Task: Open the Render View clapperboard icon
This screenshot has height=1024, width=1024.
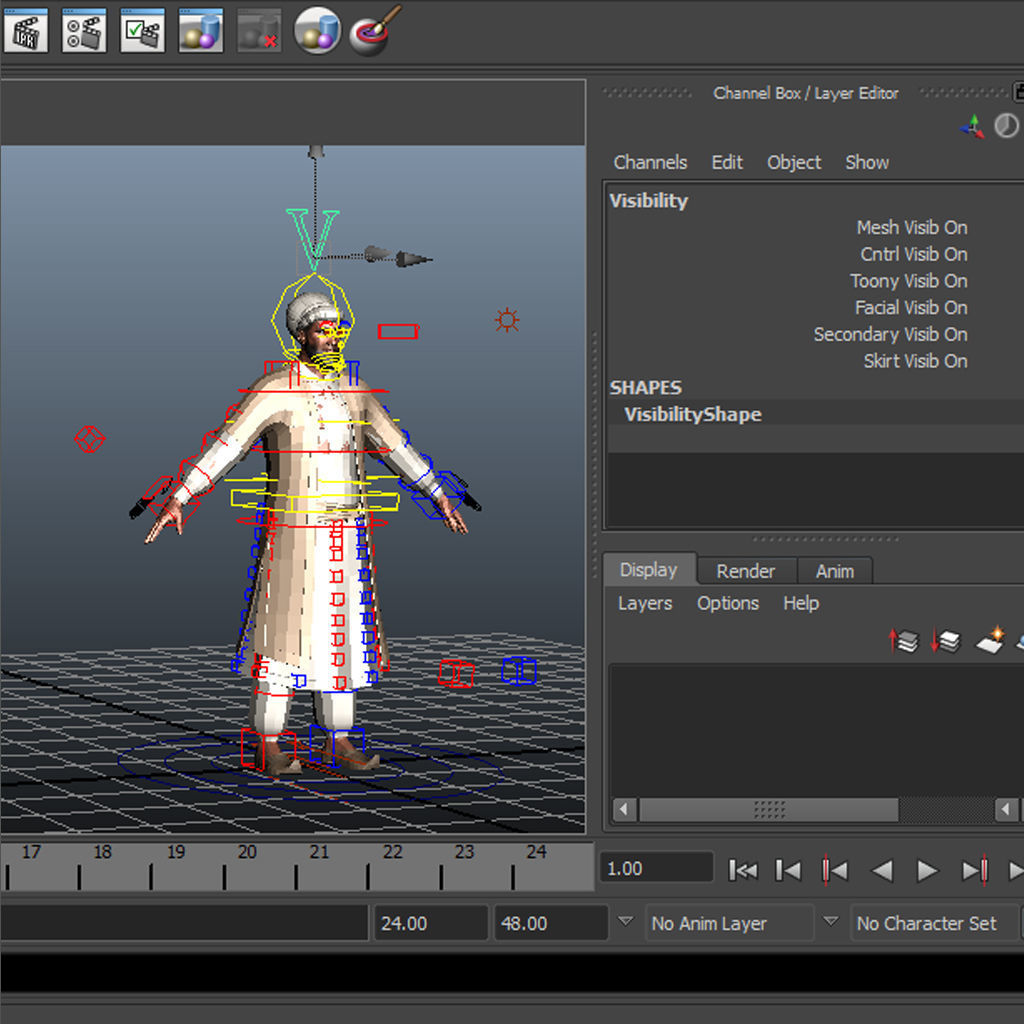Action: tap(84, 30)
